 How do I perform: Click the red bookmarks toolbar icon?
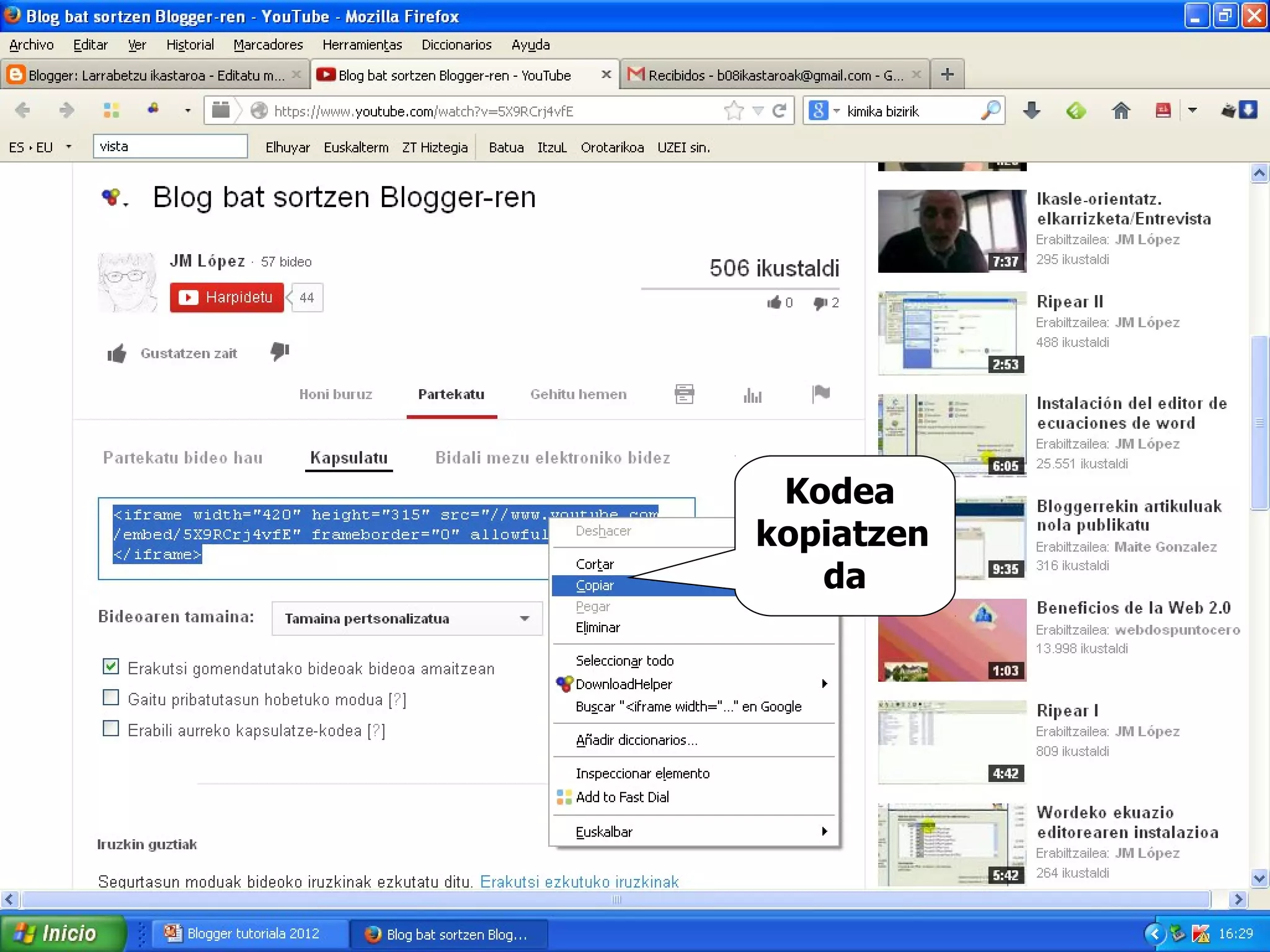point(1163,111)
